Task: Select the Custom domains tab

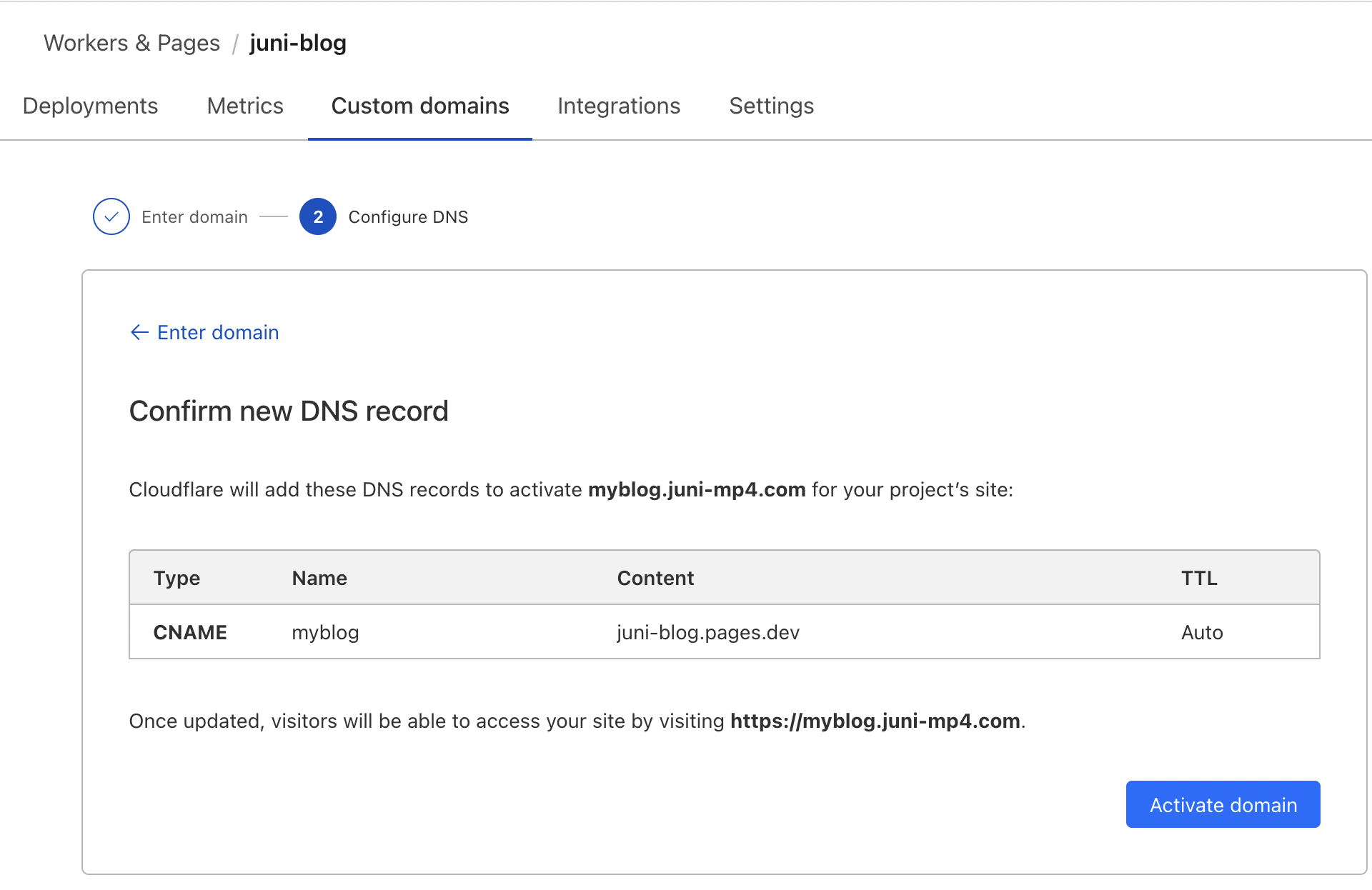Action: click(x=420, y=106)
